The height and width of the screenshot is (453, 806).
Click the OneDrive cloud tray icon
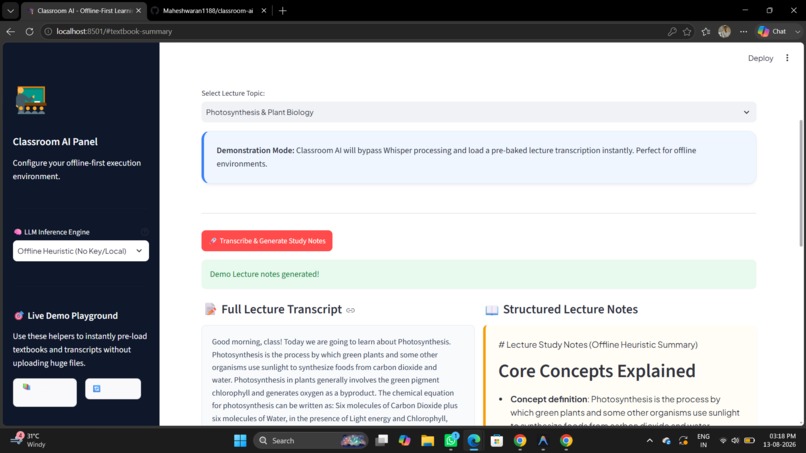(x=667, y=441)
